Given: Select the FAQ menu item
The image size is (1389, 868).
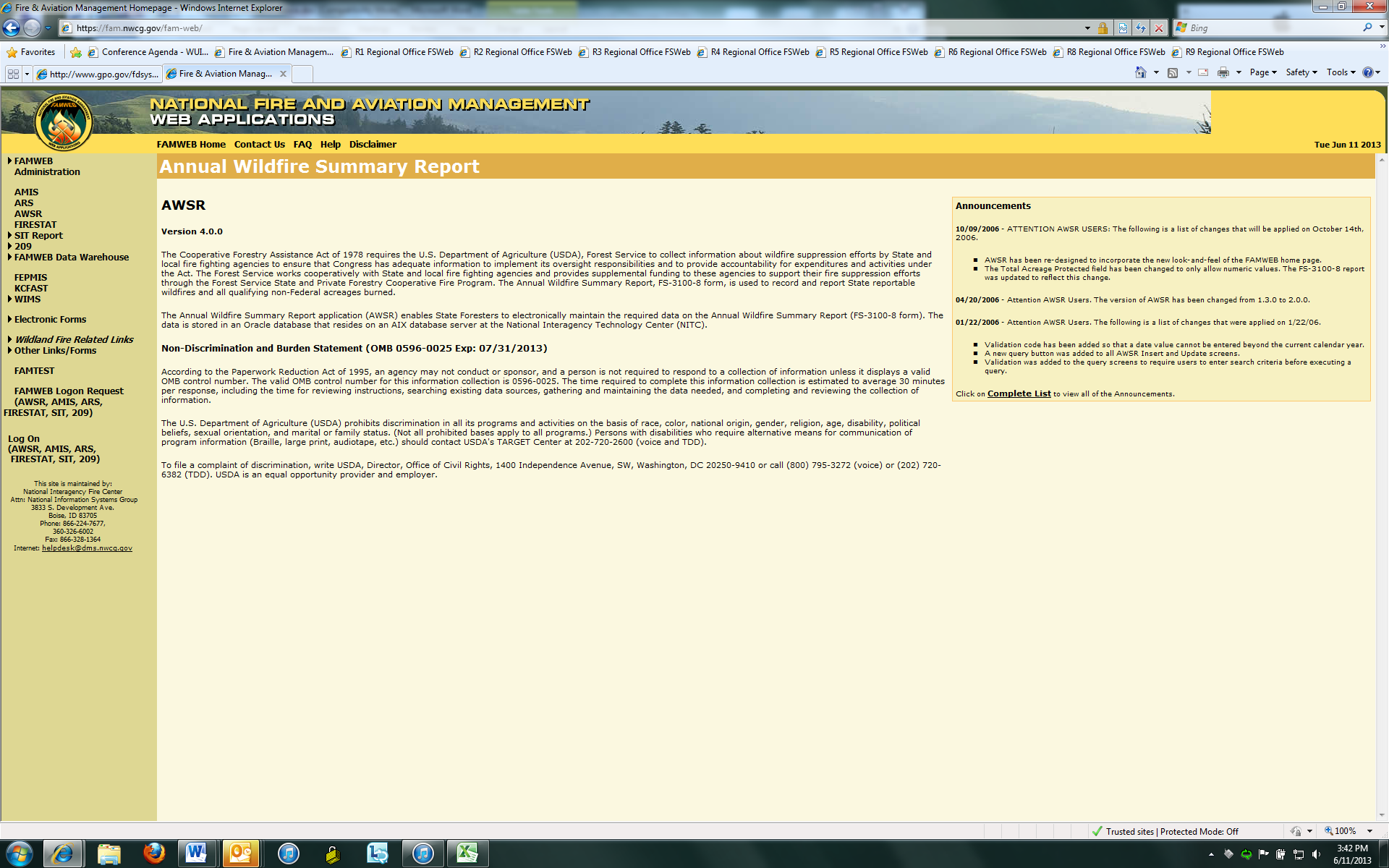Looking at the screenshot, I should [x=302, y=144].
